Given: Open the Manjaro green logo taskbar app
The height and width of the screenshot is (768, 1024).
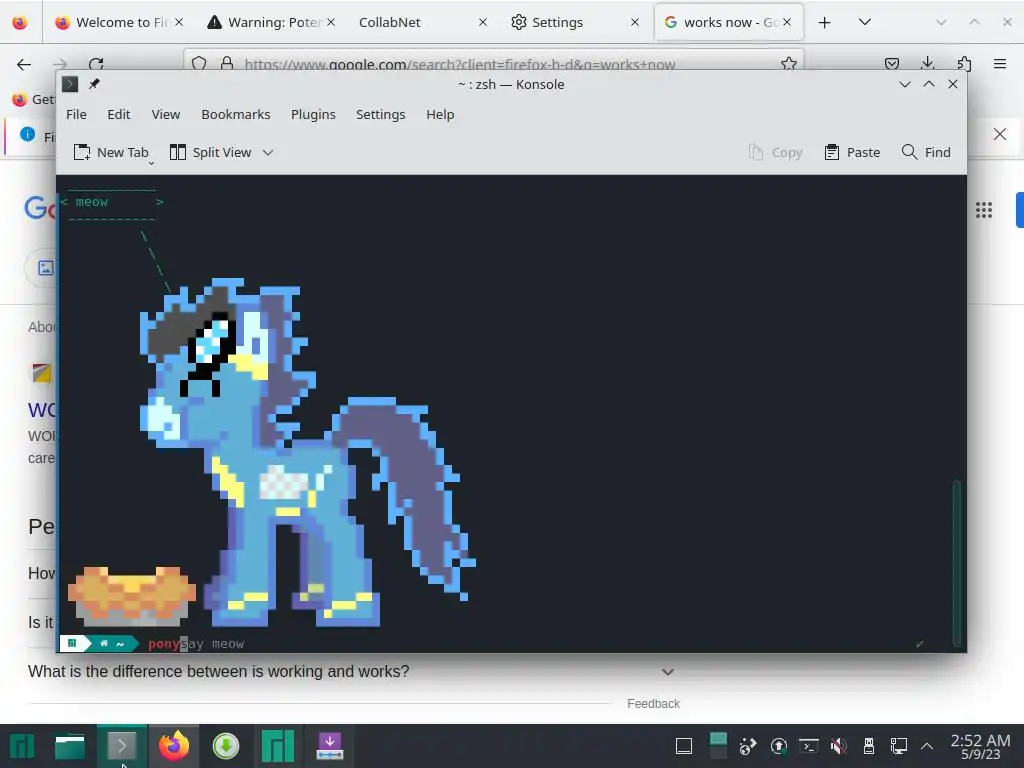Looking at the screenshot, I should (x=278, y=746).
